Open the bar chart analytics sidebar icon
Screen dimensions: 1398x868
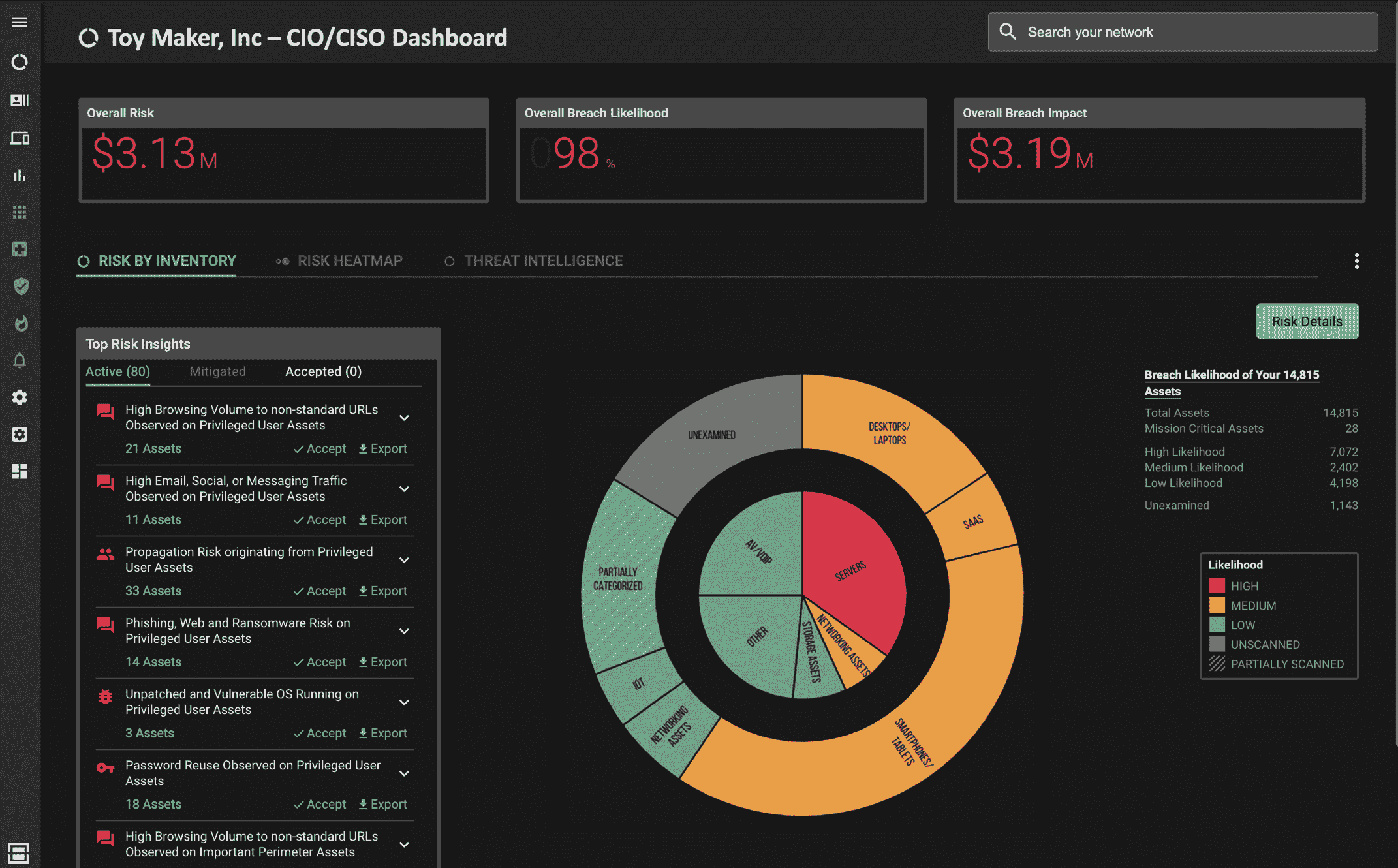pyautogui.click(x=20, y=175)
